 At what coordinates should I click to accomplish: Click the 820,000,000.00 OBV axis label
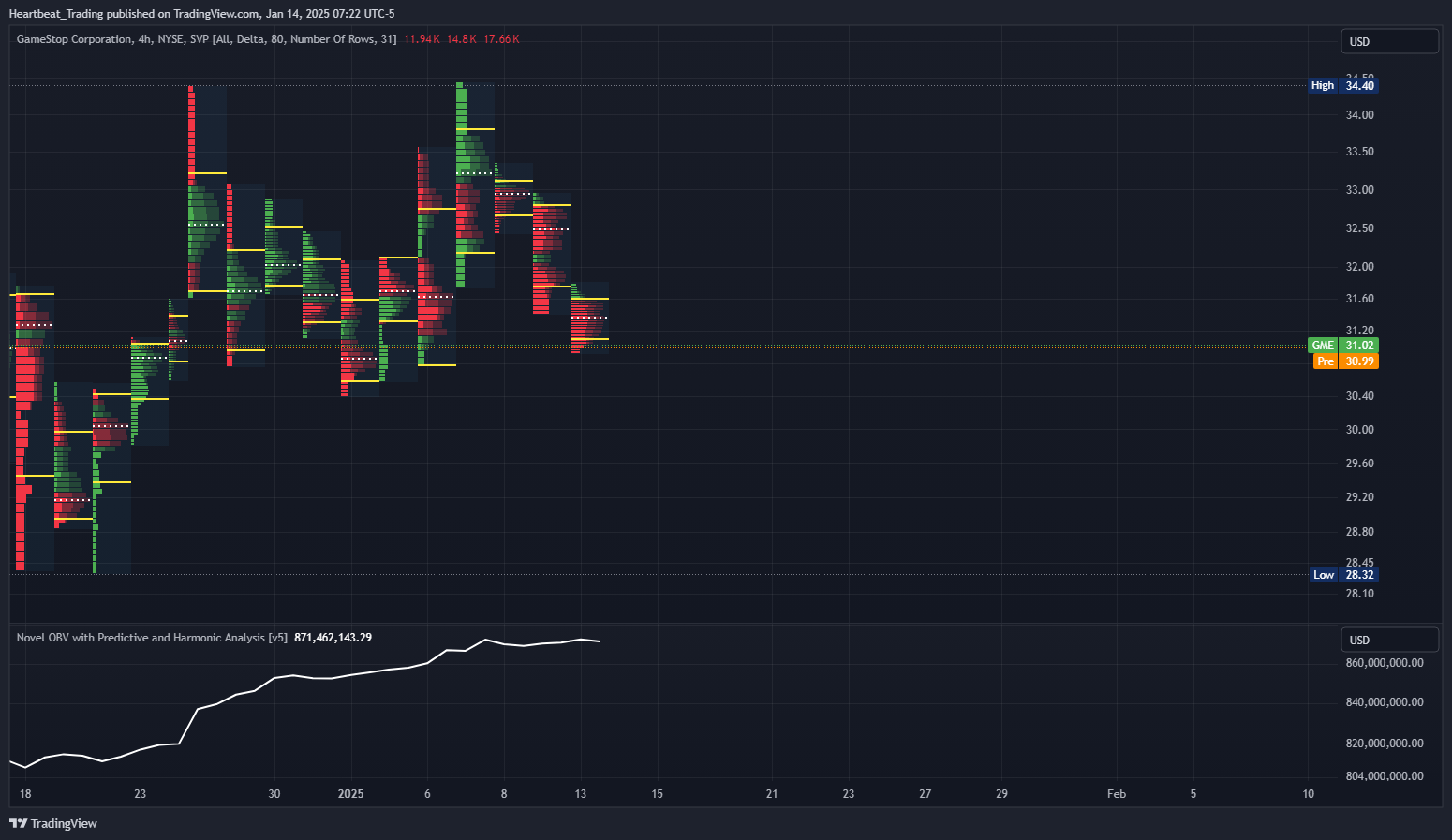point(1385,744)
